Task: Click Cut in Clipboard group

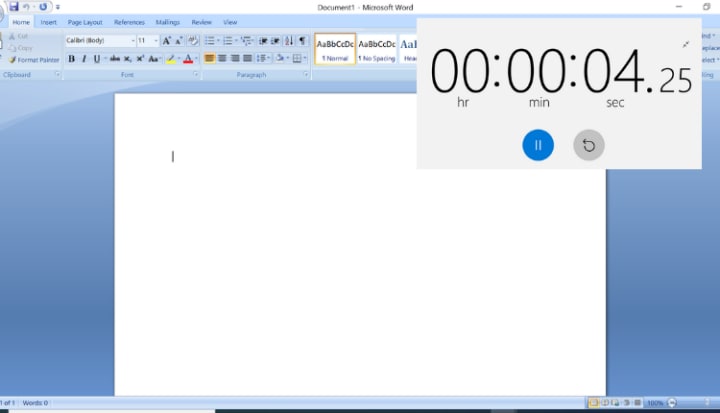Action: 19,36
